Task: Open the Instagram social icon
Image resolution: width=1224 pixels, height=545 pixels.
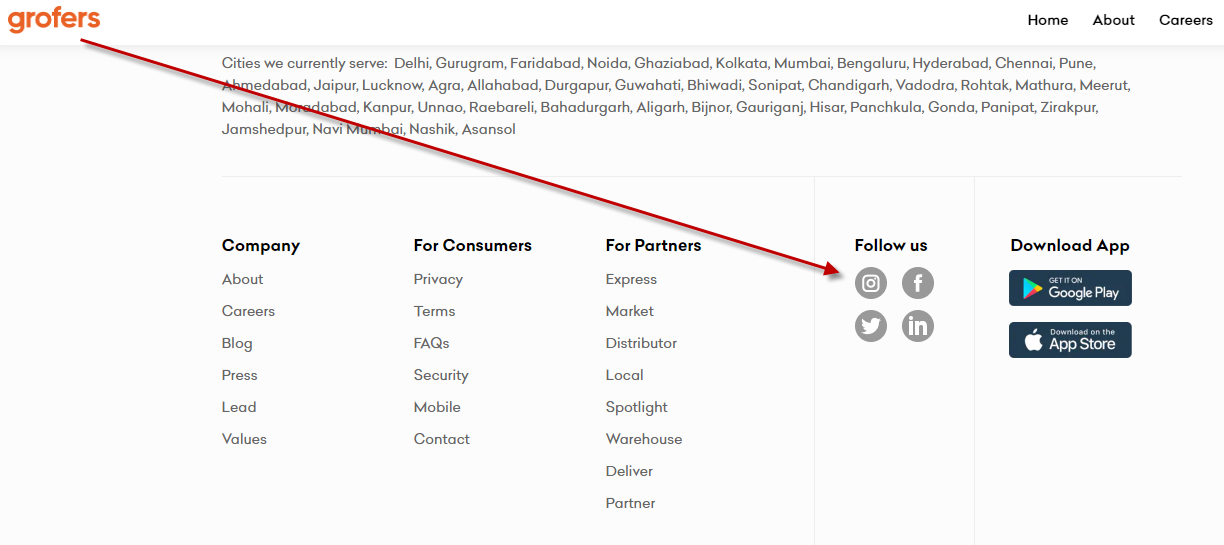Action: [871, 284]
